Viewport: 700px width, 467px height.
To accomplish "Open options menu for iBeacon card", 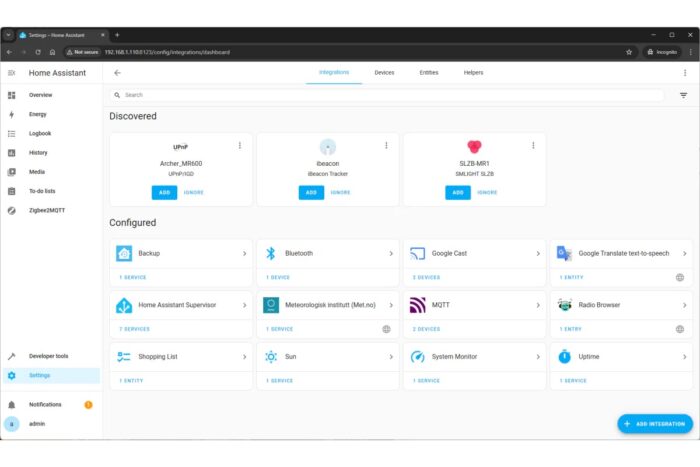I will (x=386, y=146).
